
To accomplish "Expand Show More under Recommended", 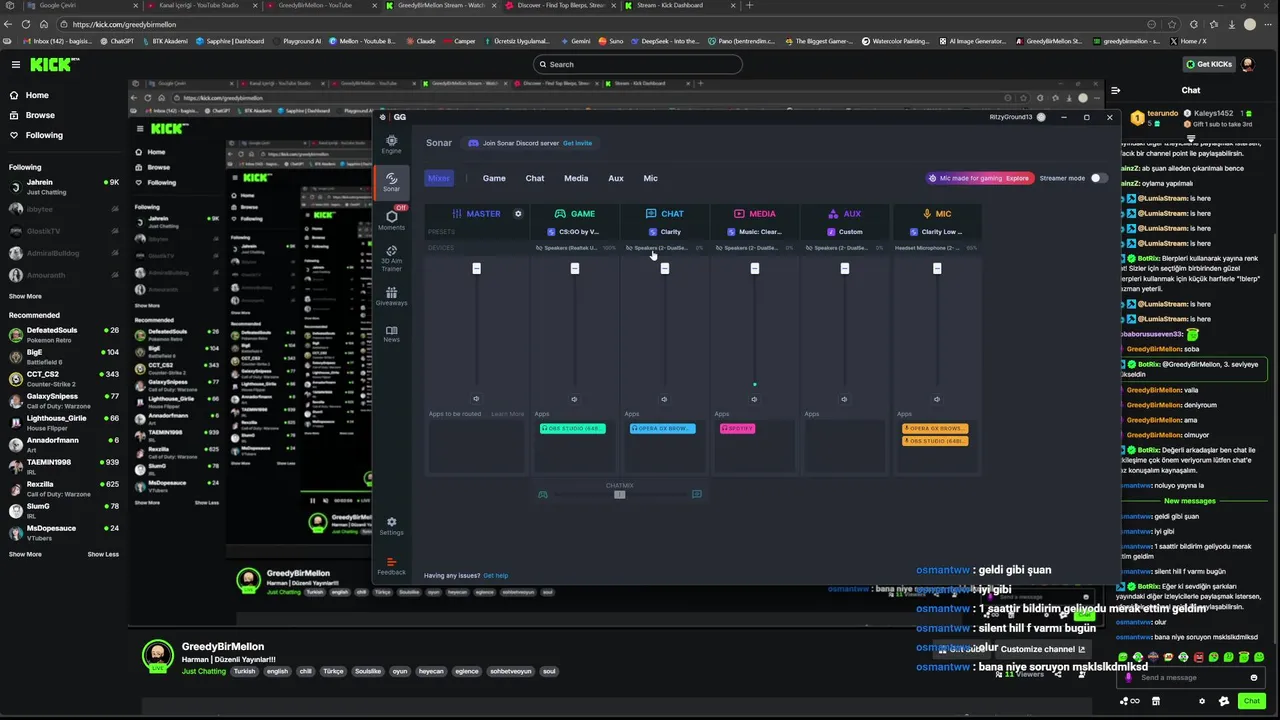I will coord(25,554).
